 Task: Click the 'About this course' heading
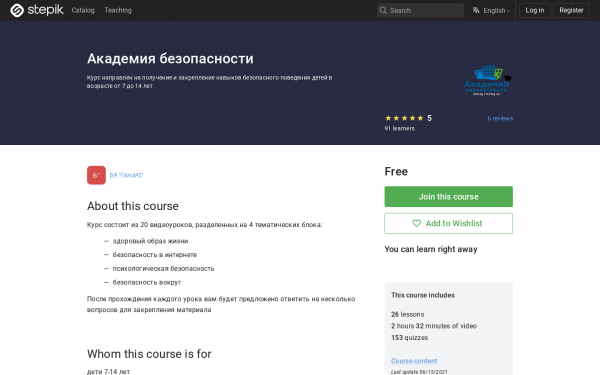pos(133,206)
